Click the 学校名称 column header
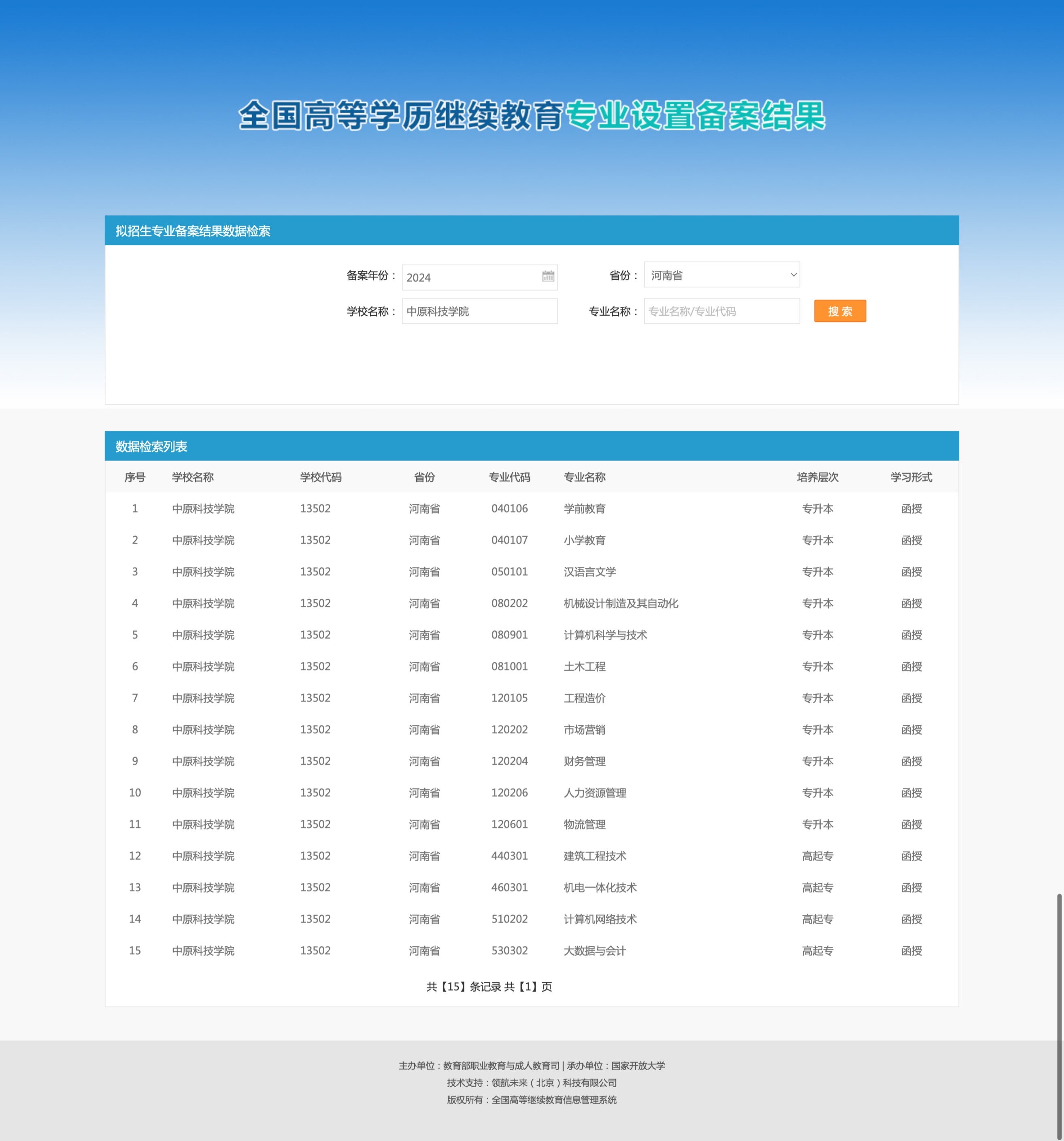The width and height of the screenshot is (1064, 1141). tap(193, 478)
